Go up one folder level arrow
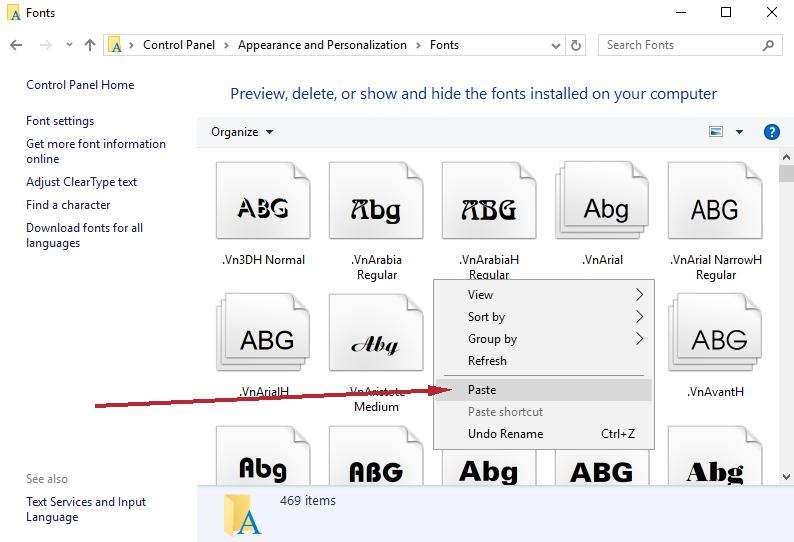This screenshot has width=794, height=542. [x=90, y=45]
